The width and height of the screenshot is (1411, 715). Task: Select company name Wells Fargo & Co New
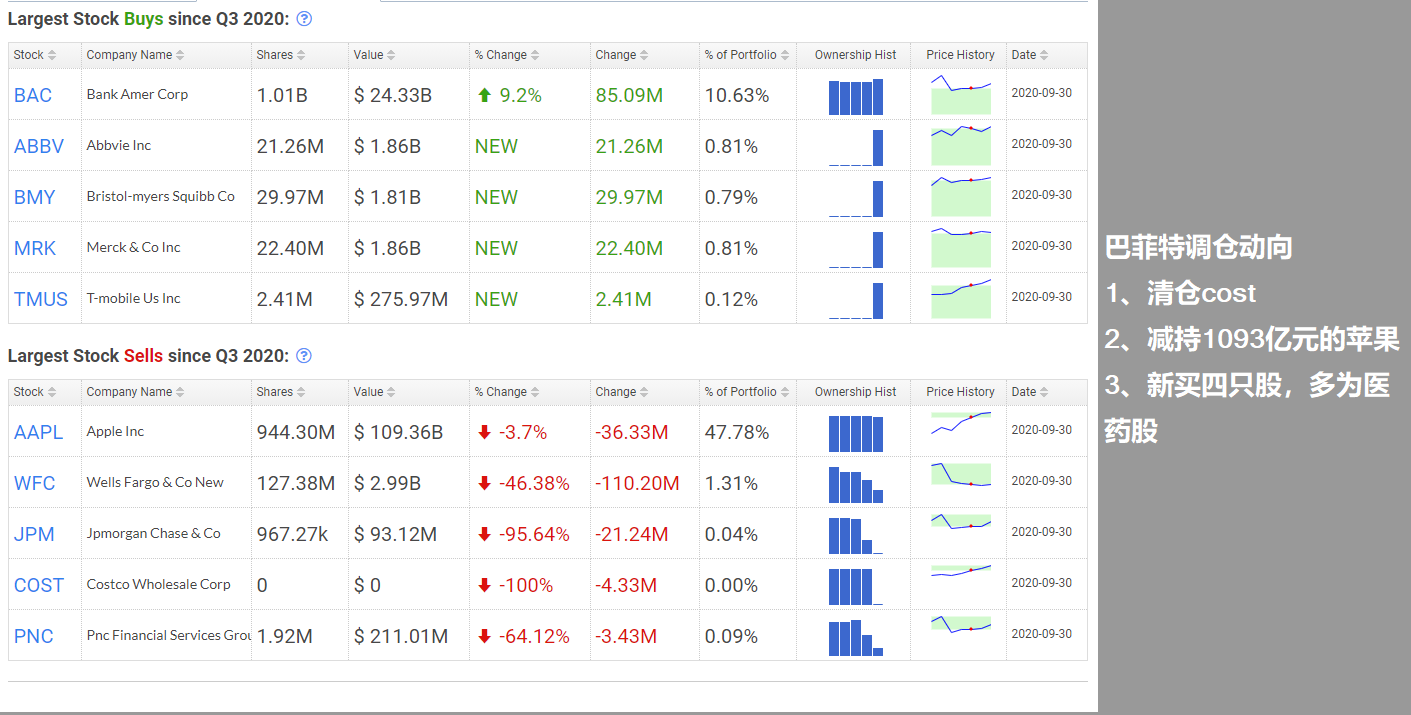click(155, 482)
